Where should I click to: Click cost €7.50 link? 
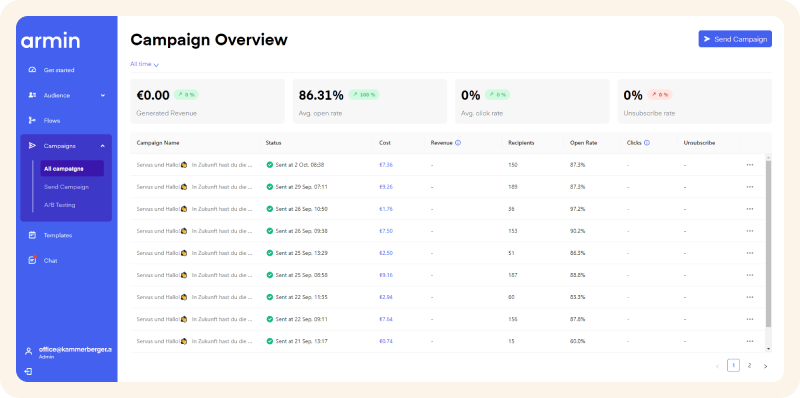[x=386, y=231]
